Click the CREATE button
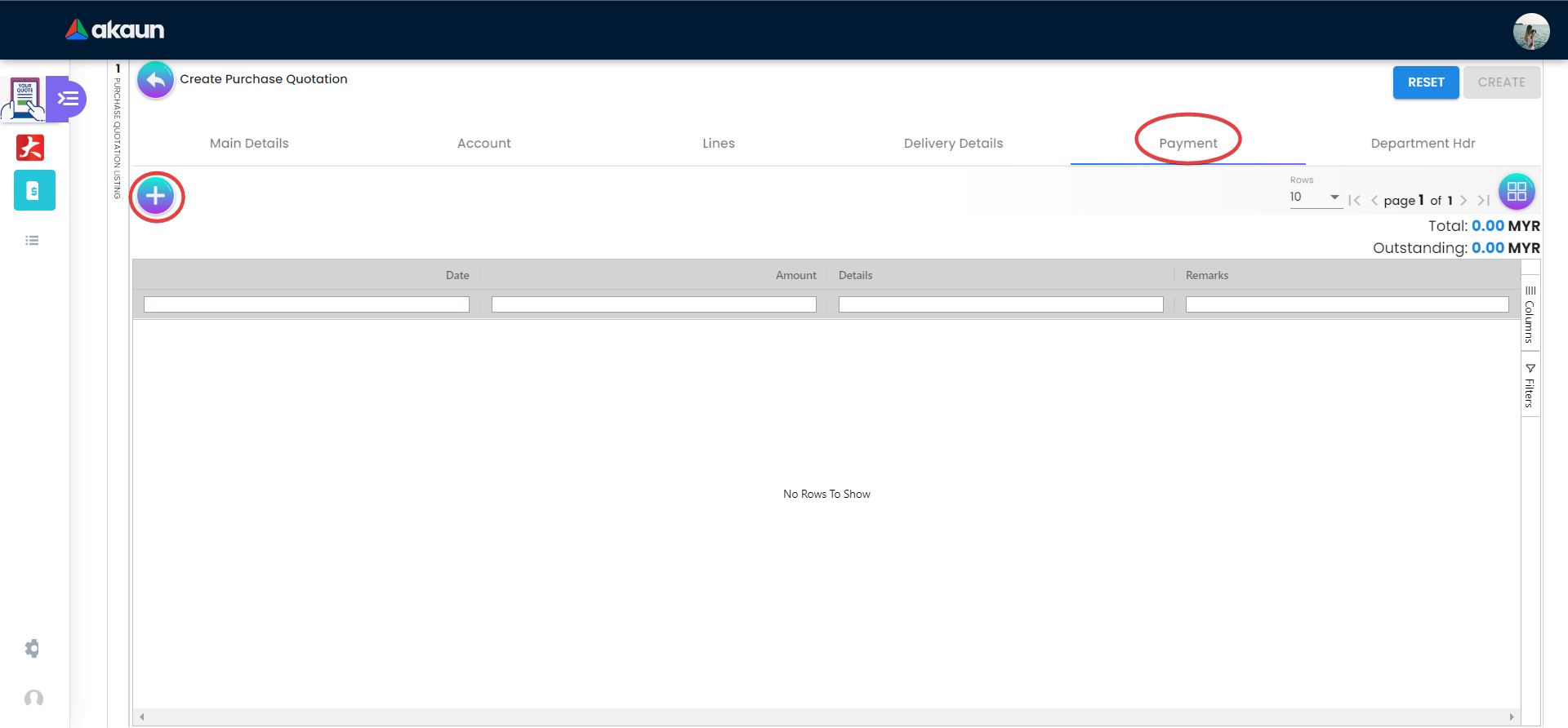 [1502, 82]
